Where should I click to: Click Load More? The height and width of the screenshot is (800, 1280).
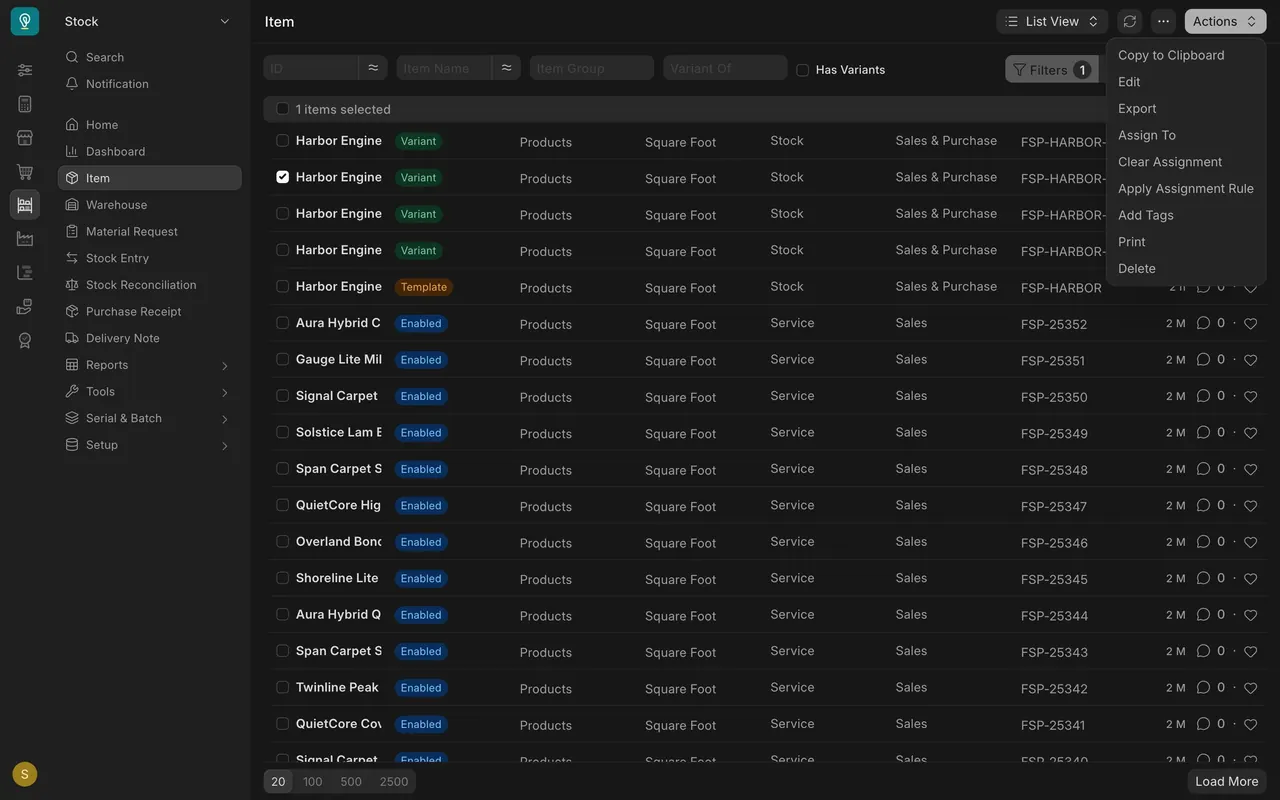pyautogui.click(x=1227, y=781)
